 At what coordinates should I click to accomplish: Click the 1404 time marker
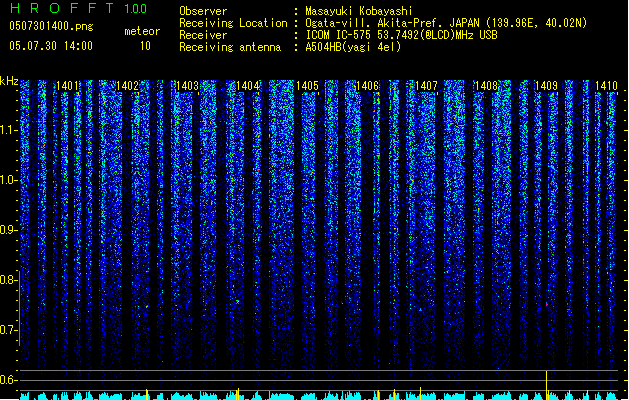pos(248,86)
